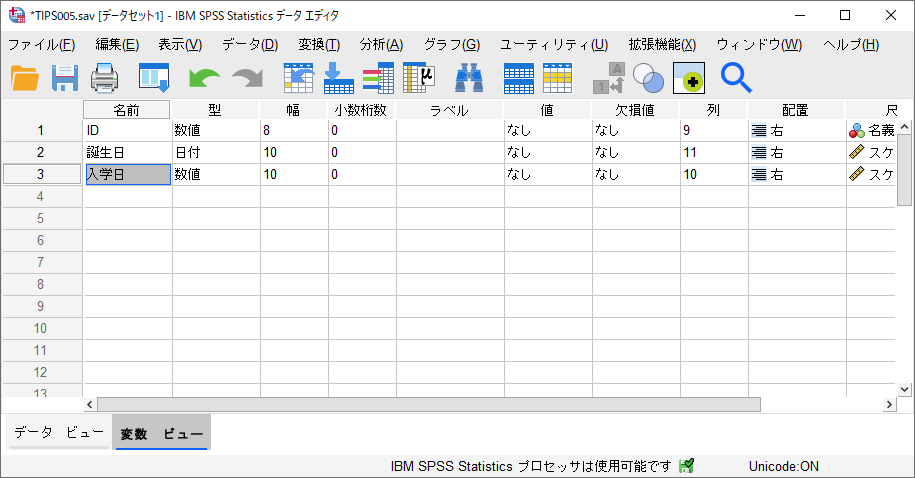Screen dimensions: 915x478
Task: Open the データ(D) menu
Action: pyautogui.click(x=250, y=45)
